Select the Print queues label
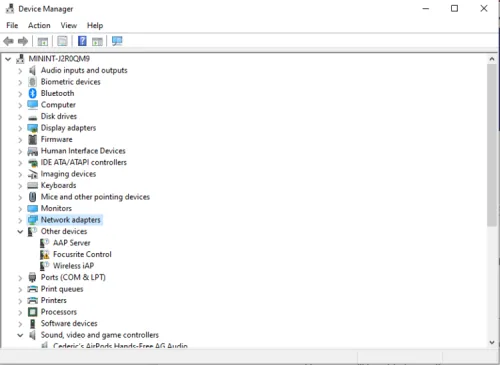Image resolution: width=500 pixels, height=365 pixels. pos(62,289)
